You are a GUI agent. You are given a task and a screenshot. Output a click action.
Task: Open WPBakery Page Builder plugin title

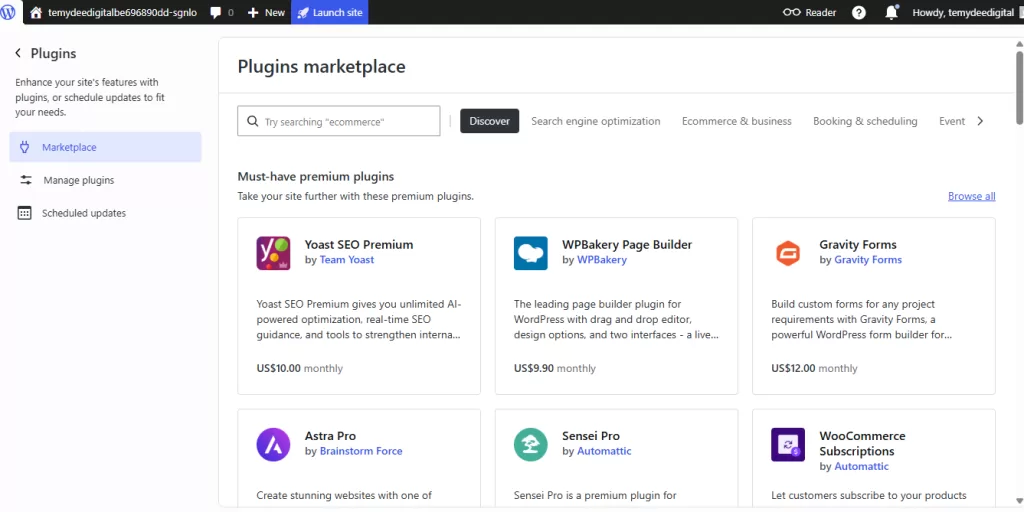(x=627, y=245)
